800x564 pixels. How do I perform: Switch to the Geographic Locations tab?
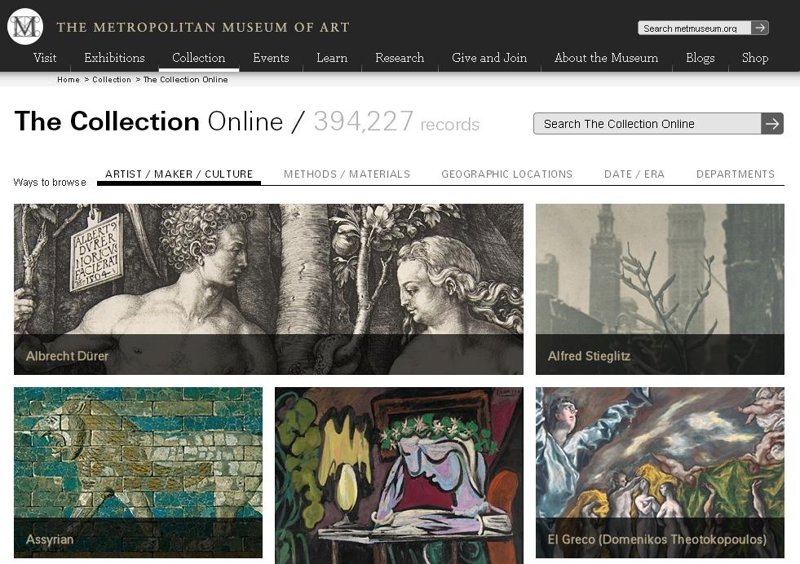coord(507,174)
